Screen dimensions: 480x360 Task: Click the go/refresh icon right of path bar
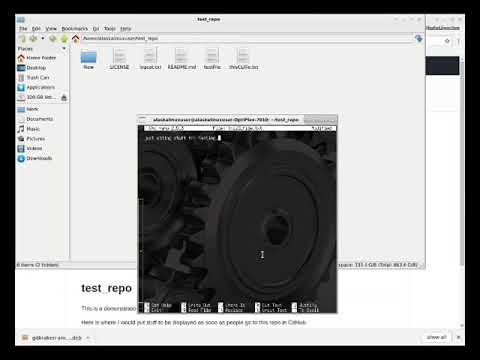419,39
